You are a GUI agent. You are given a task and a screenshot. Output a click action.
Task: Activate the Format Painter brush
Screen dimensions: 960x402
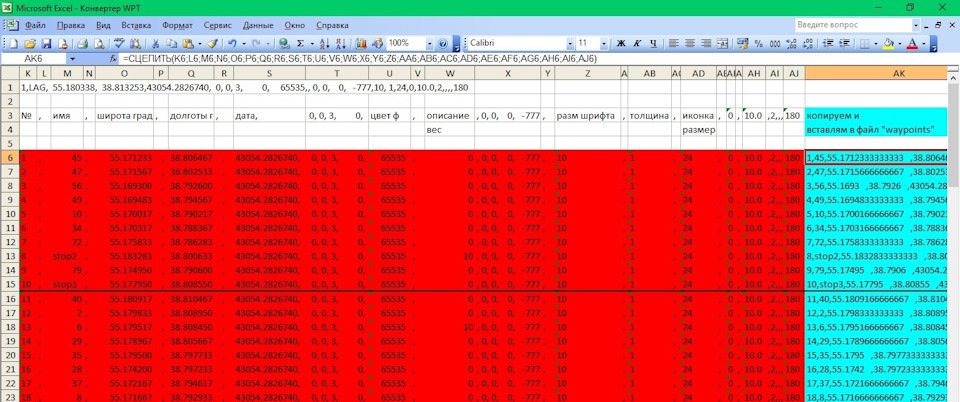click(x=212, y=44)
